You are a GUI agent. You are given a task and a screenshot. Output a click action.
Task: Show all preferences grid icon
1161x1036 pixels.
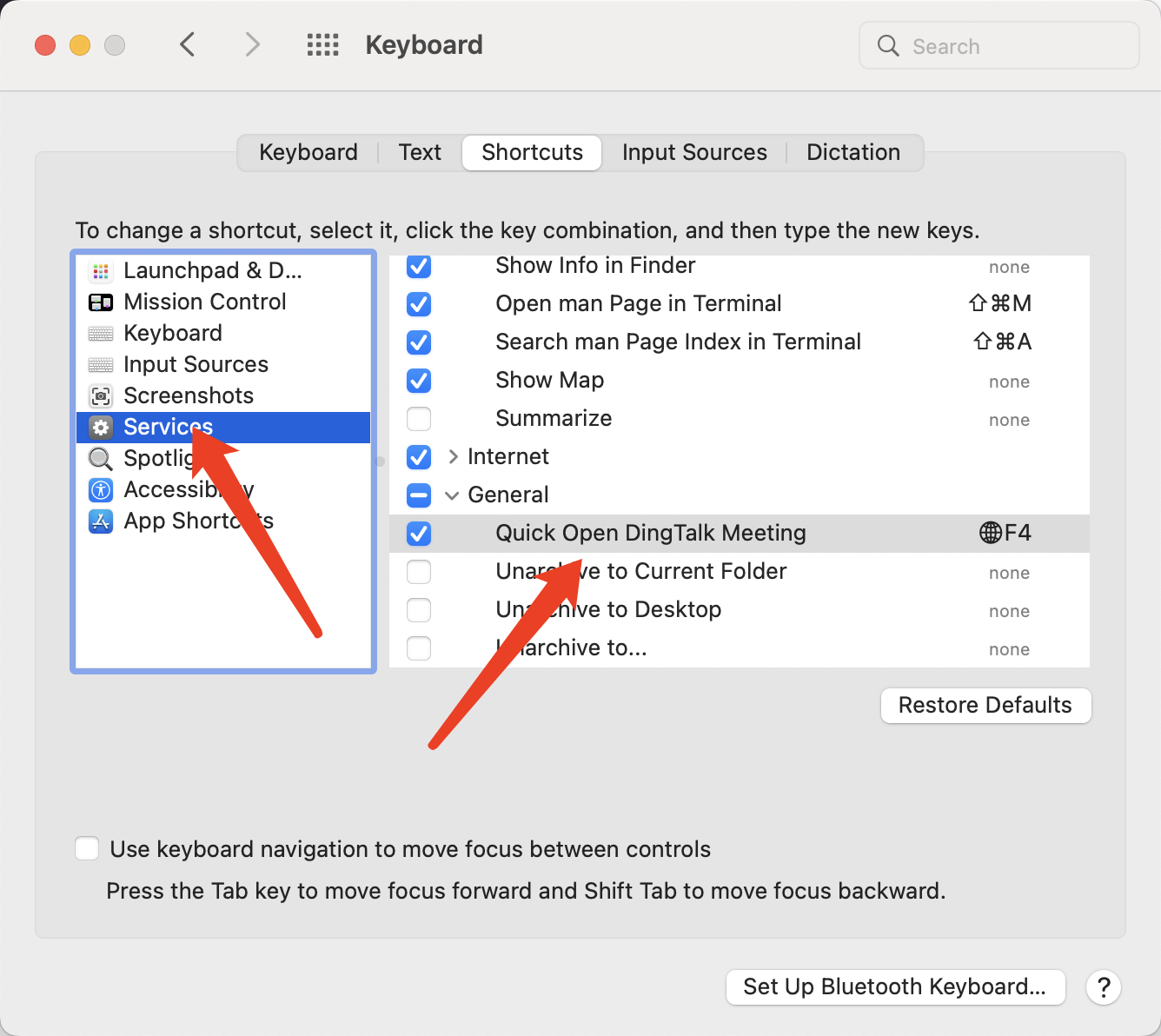pos(322,45)
